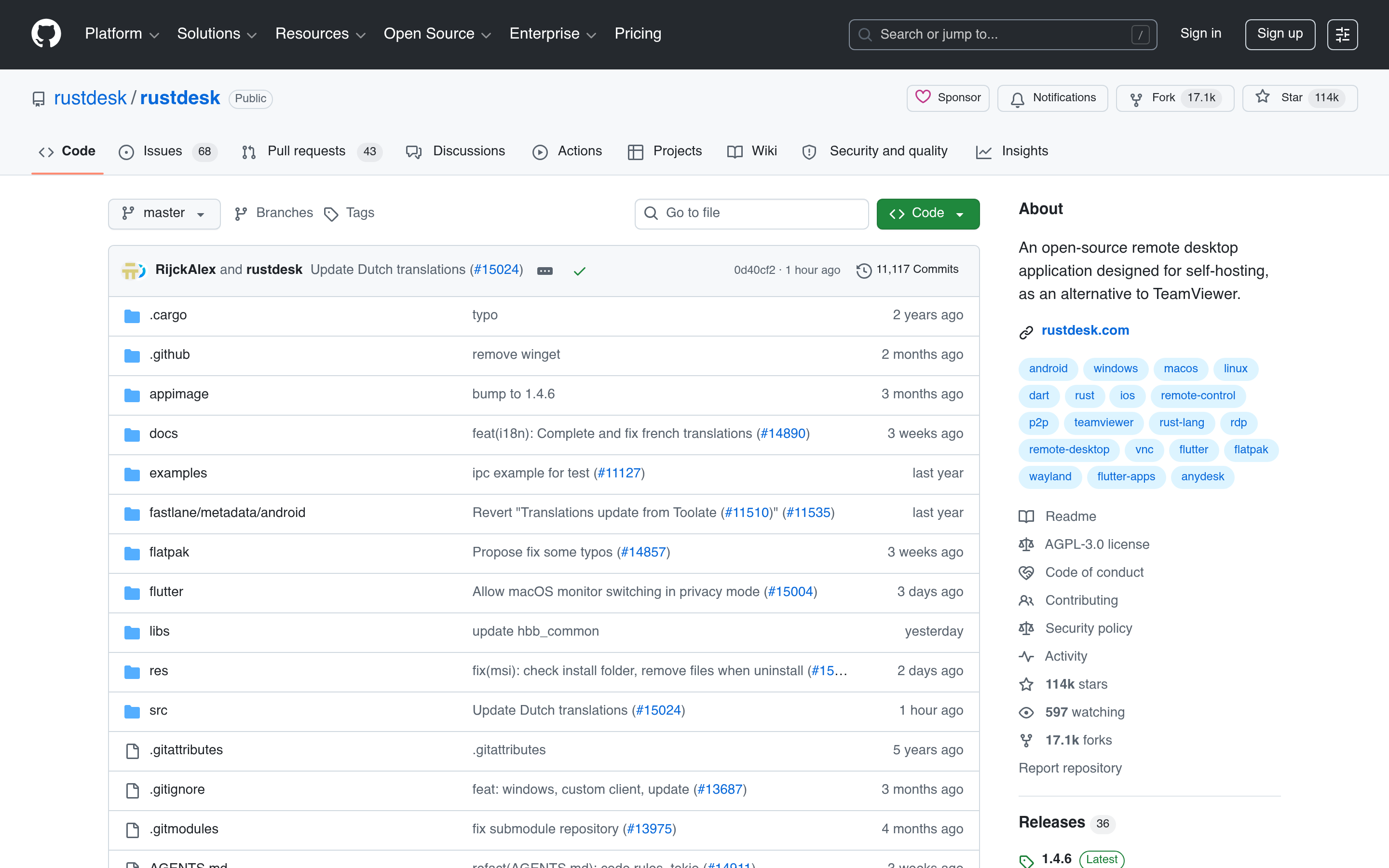Image resolution: width=1389 pixels, height=868 pixels.
Task: Click the Sponsor heart button
Action: tap(948, 97)
